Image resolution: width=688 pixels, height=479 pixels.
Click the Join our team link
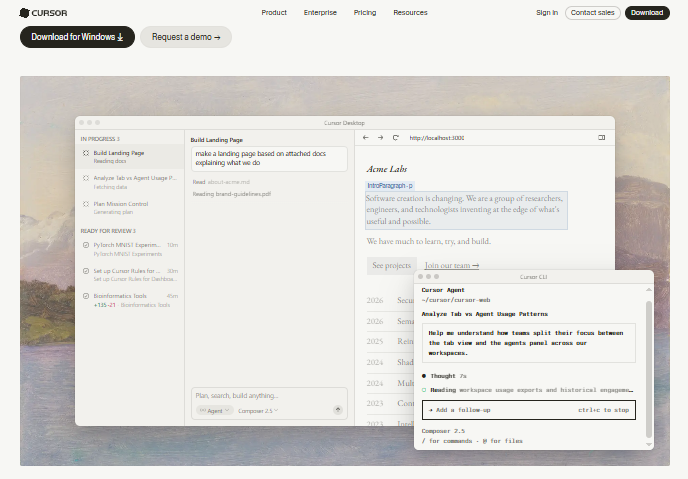[x=452, y=265]
